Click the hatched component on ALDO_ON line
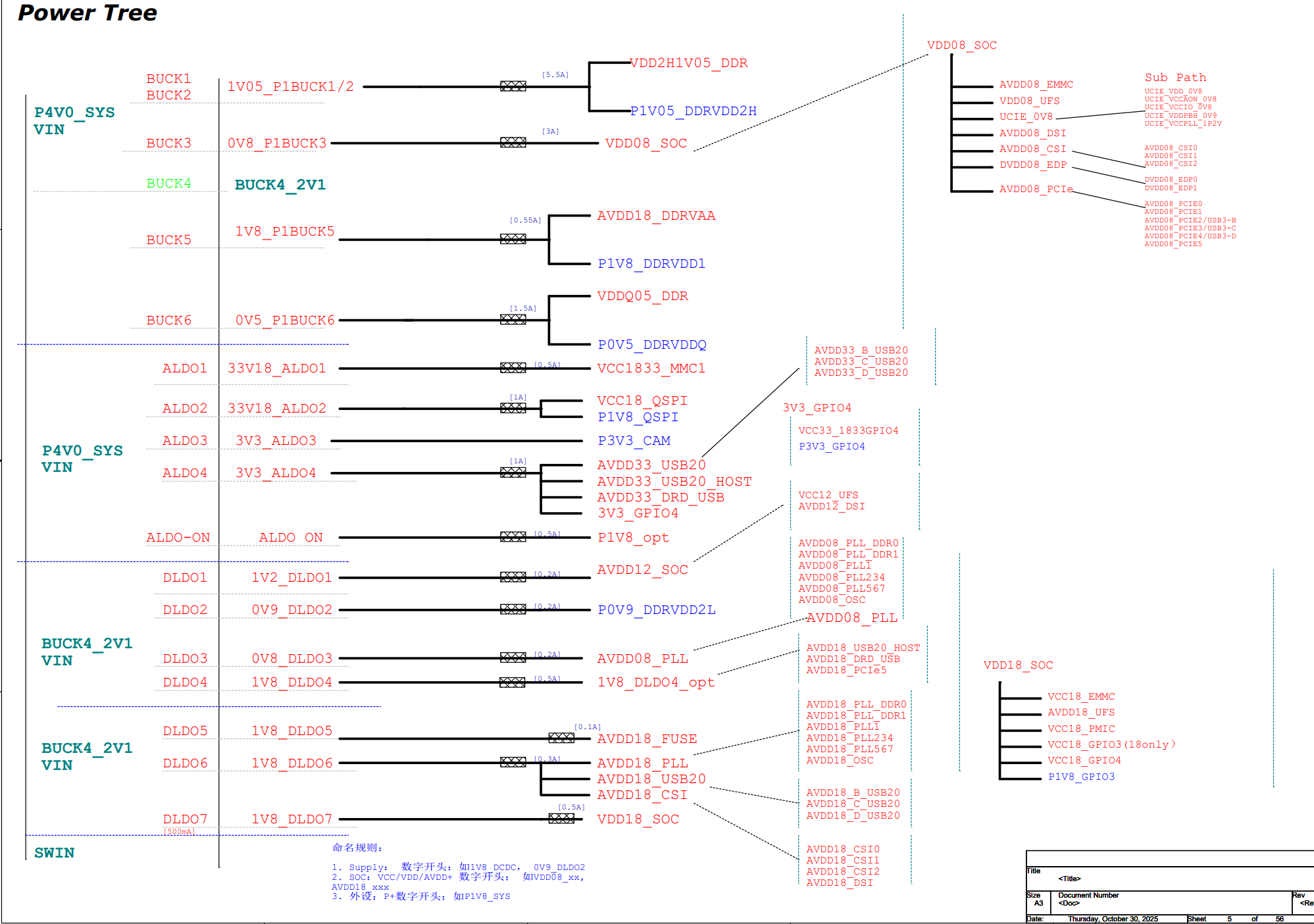The width and height of the screenshot is (1314, 924). pos(513,537)
